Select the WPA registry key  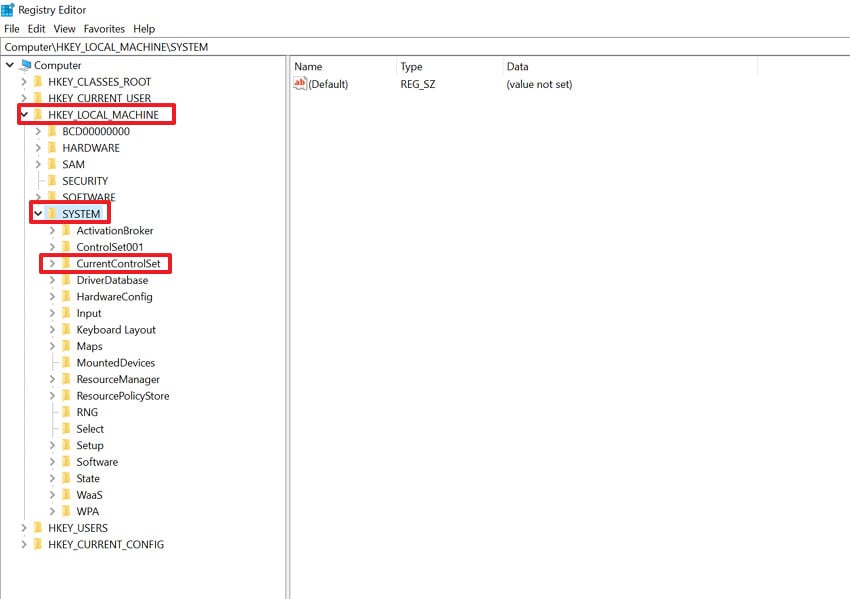click(89, 511)
